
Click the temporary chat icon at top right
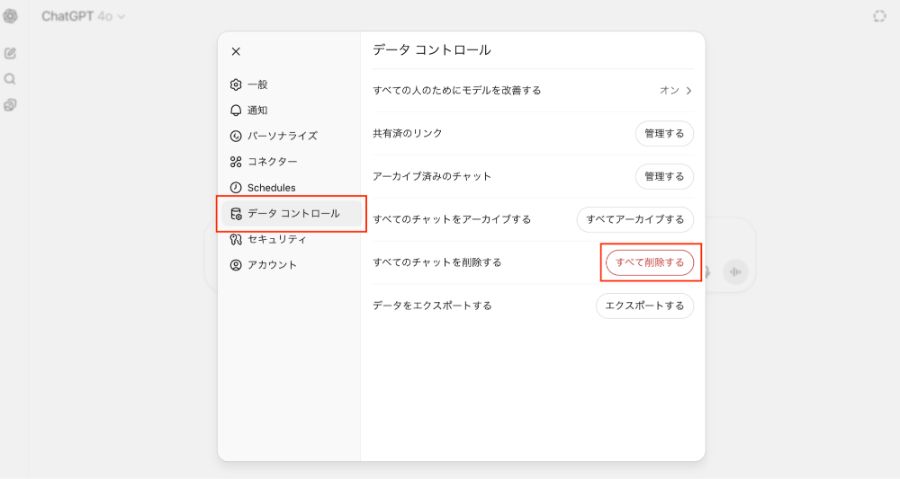pos(879,16)
